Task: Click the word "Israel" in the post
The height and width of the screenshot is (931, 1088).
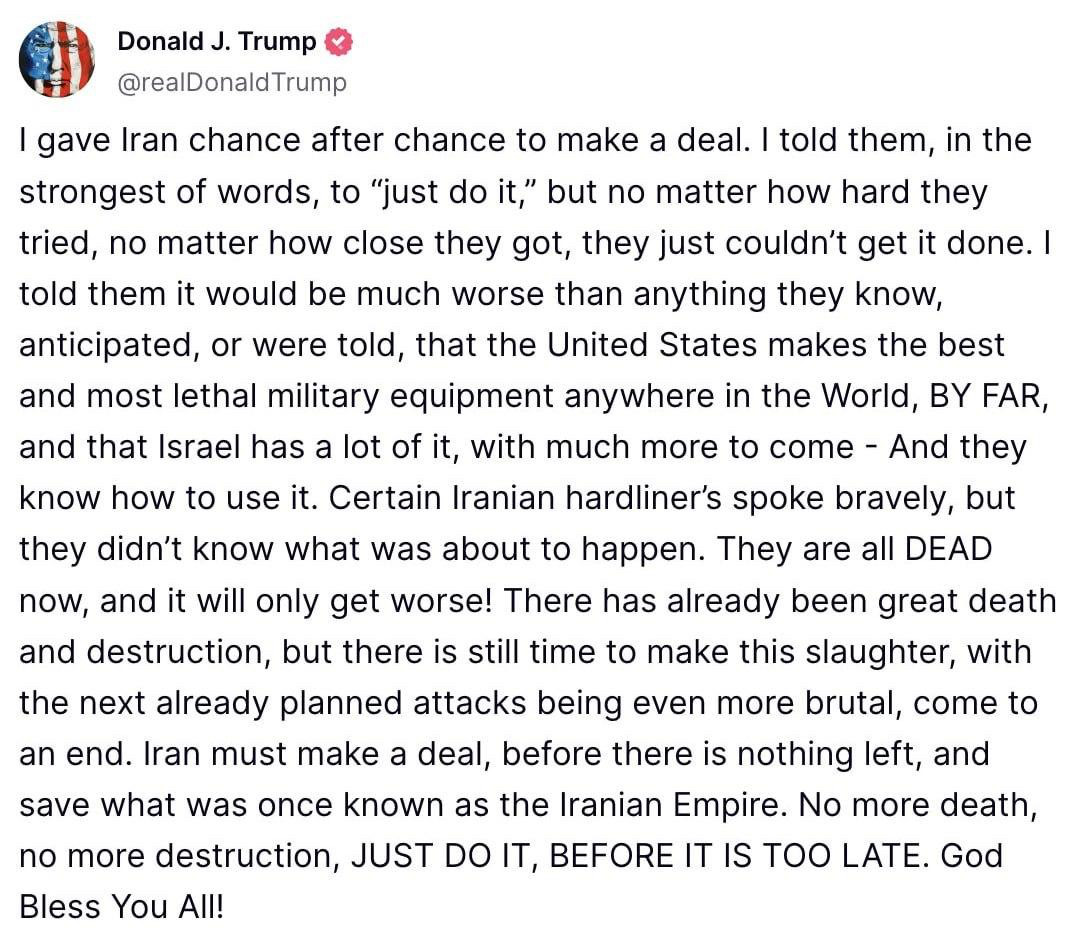Action: pyautogui.click(x=199, y=447)
